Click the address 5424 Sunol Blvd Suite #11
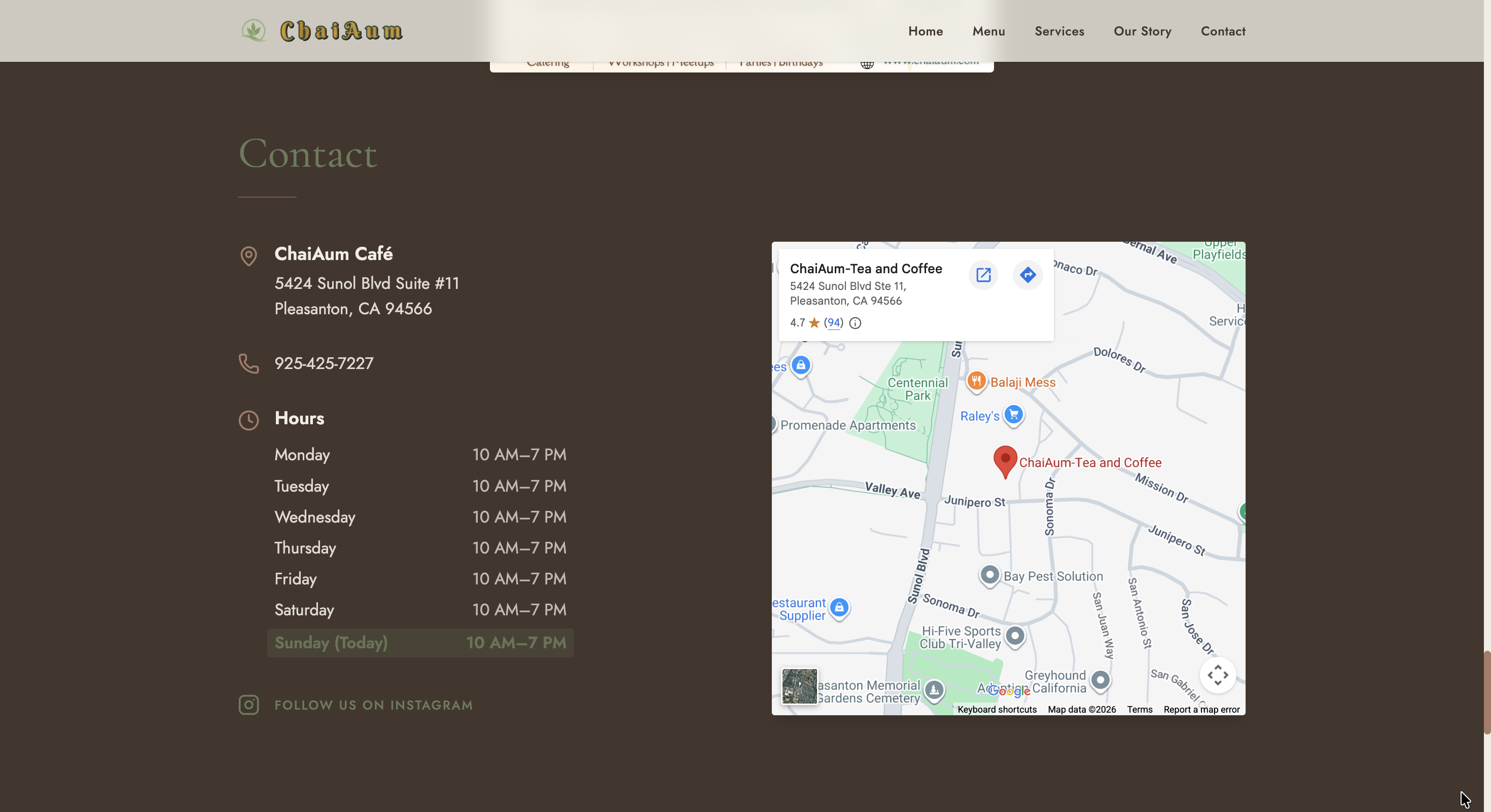 [x=367, y=283]
